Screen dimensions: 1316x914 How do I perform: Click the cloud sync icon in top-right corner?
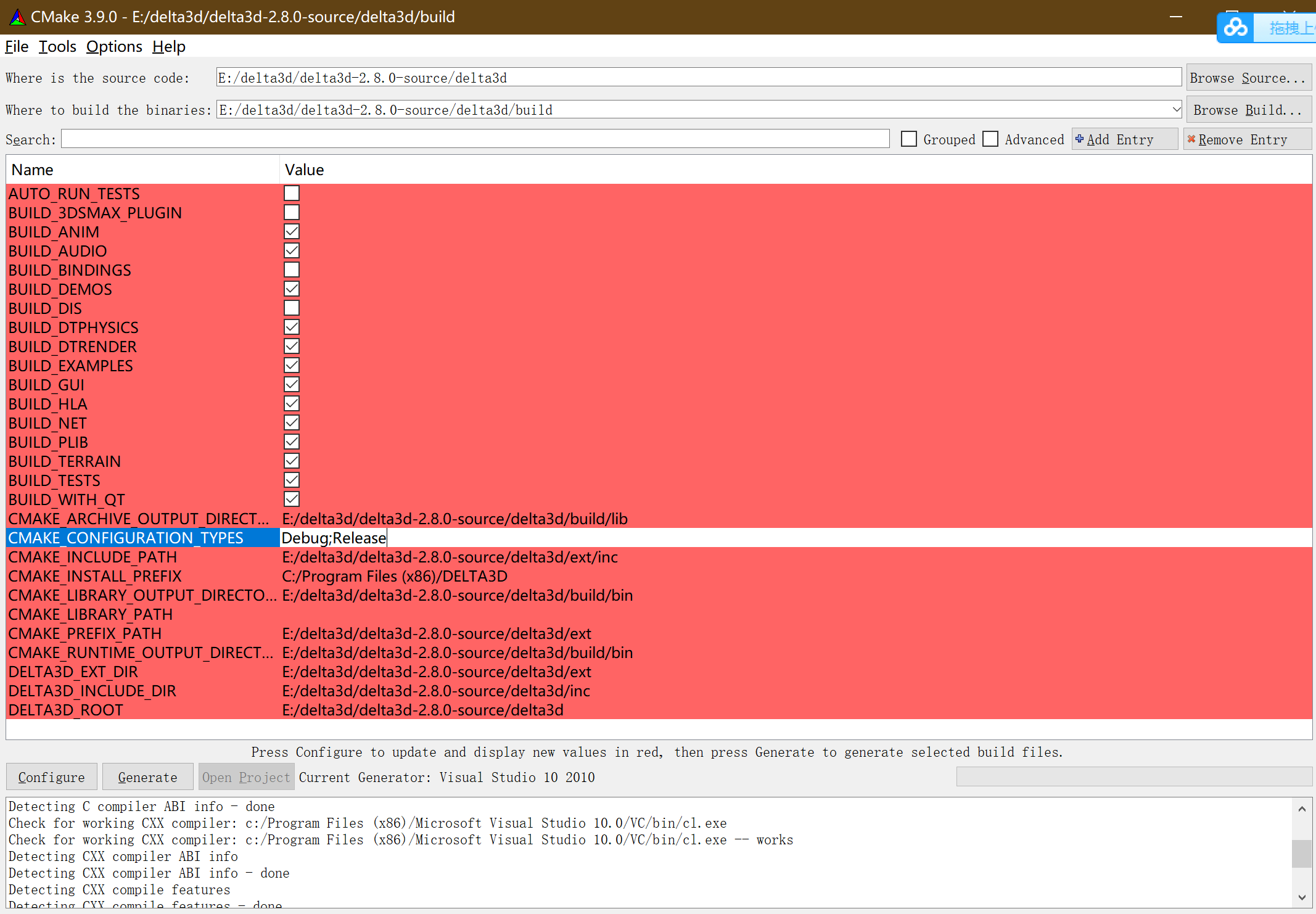[1235, 27]
